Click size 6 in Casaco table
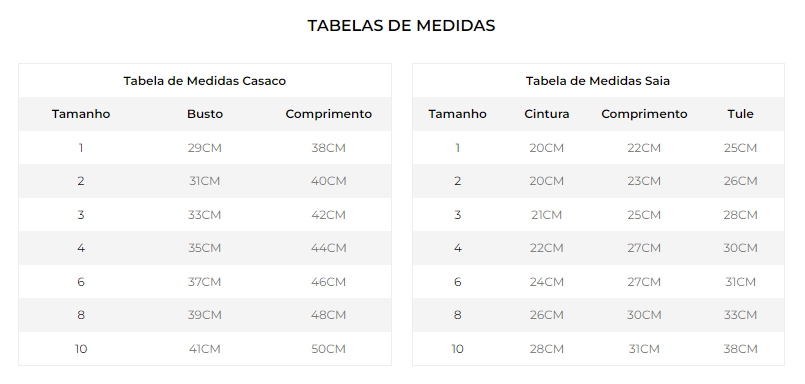This screenshot has height=384, width=805. point(81,282)
